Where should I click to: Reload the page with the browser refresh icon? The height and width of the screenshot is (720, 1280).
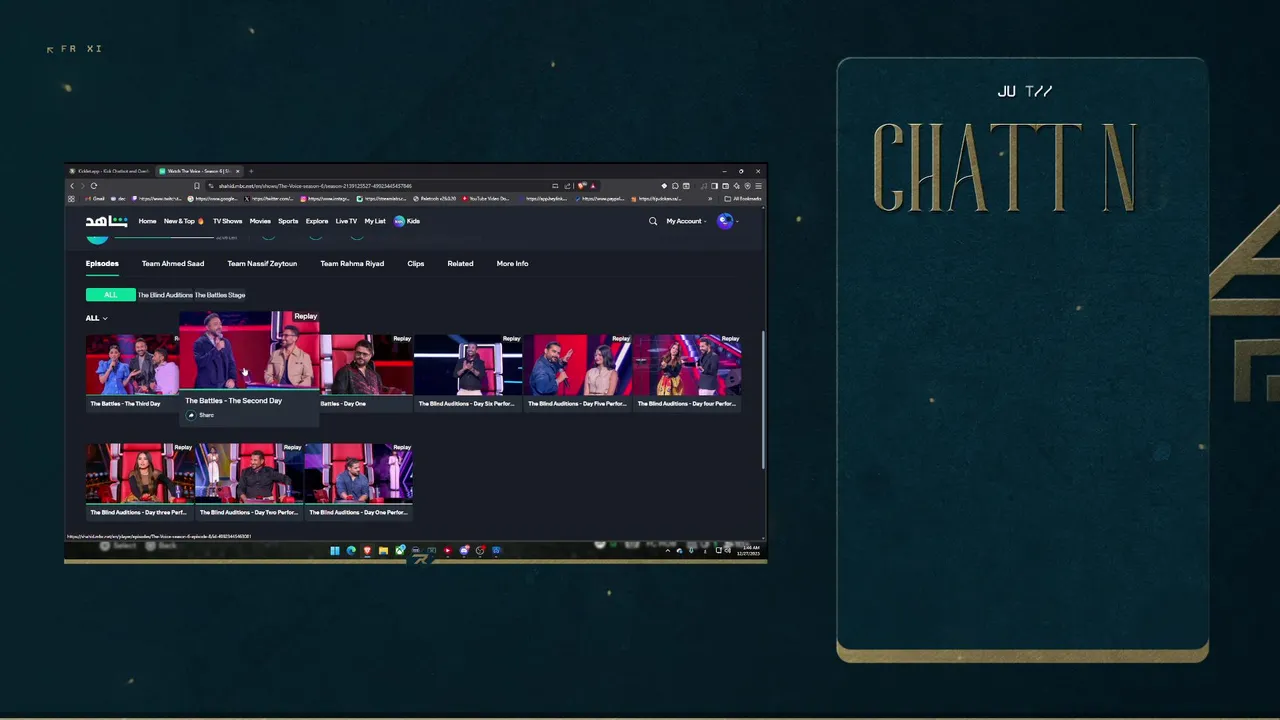[x=94, y=186]
